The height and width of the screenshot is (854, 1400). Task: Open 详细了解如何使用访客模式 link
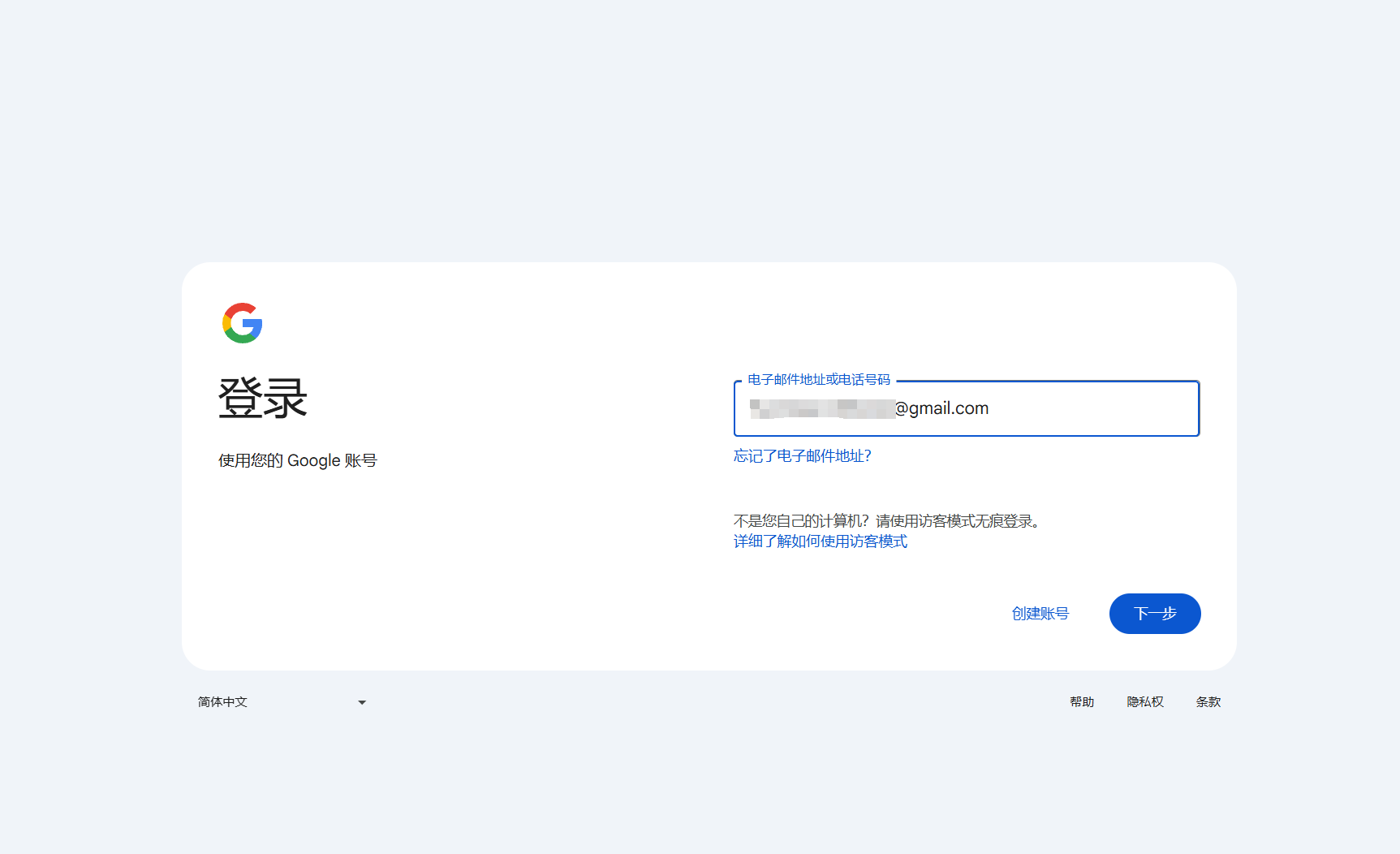pos(821,541)
